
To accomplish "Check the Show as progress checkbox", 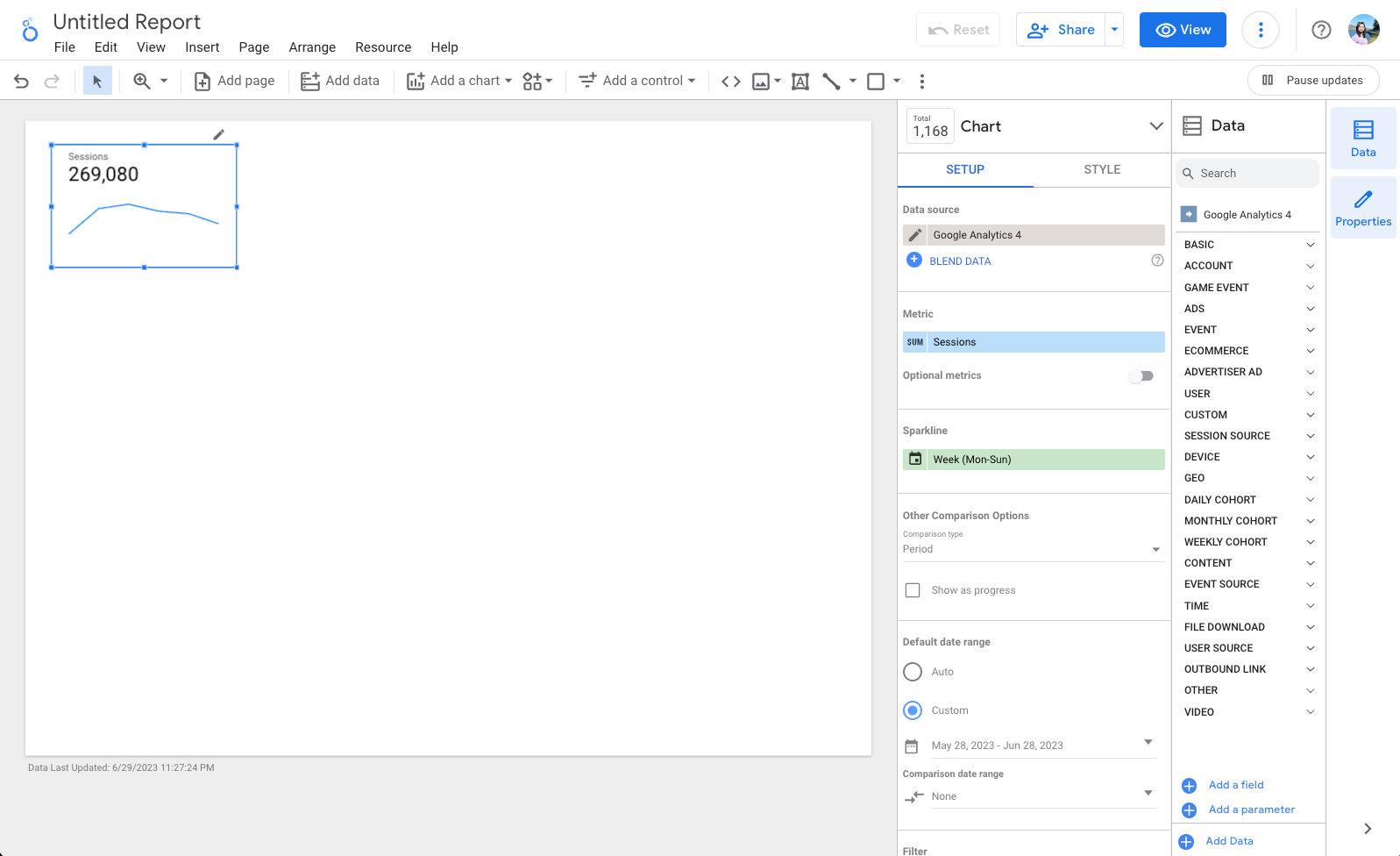I will 913,590.
